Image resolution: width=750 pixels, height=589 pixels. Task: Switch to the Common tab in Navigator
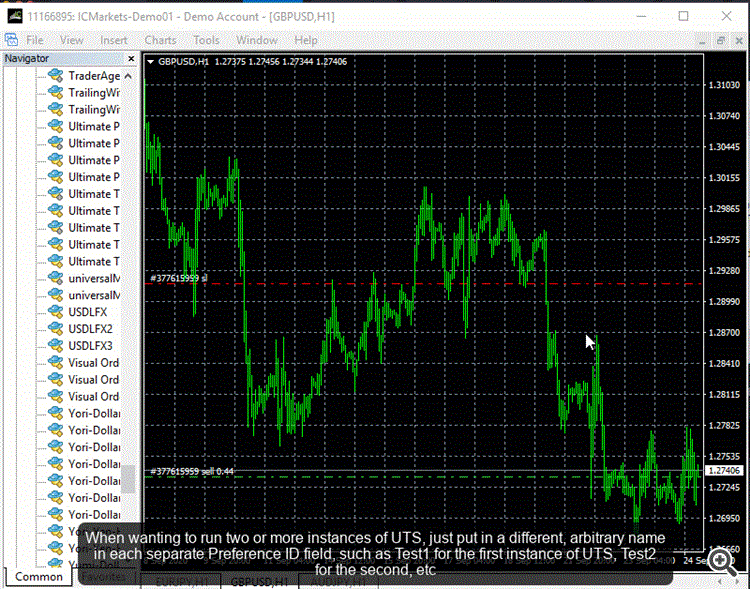[x=39, y=577]
